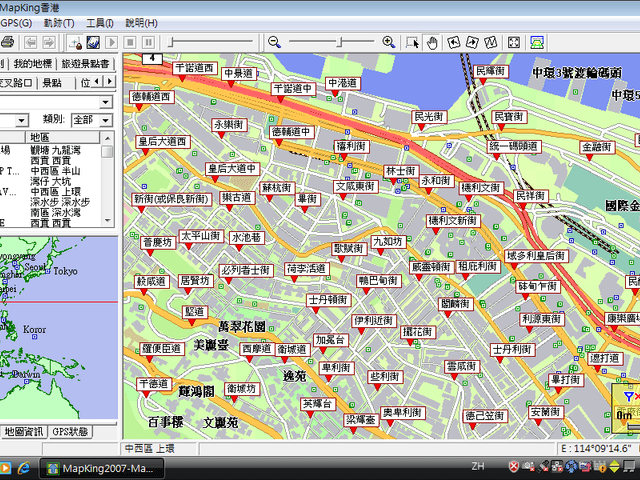This screenshot has width=640, height=480.
Task: Click Tokyo on the overview map
Action: pos(65,271)
